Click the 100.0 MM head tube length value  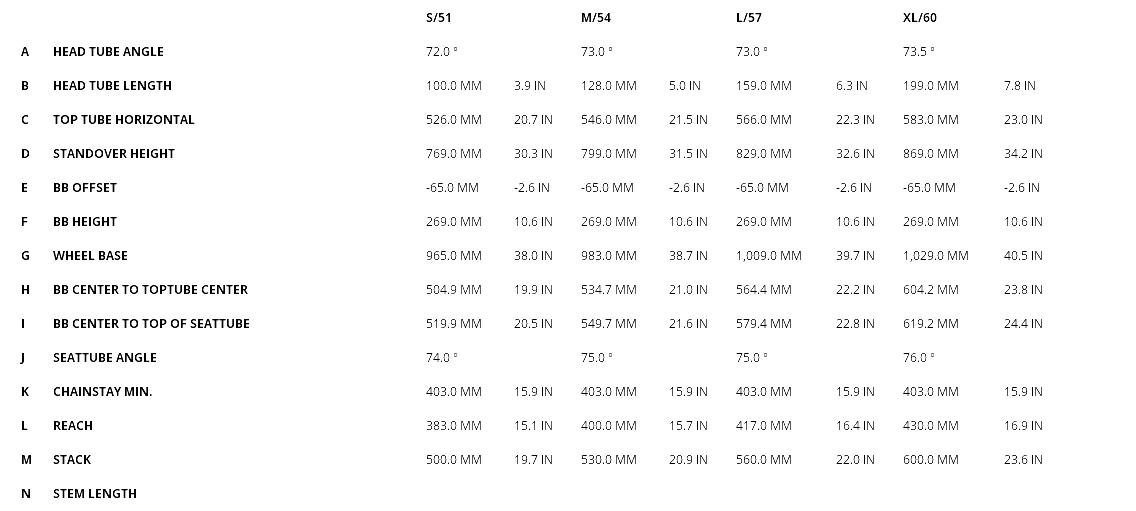(453, 86)
